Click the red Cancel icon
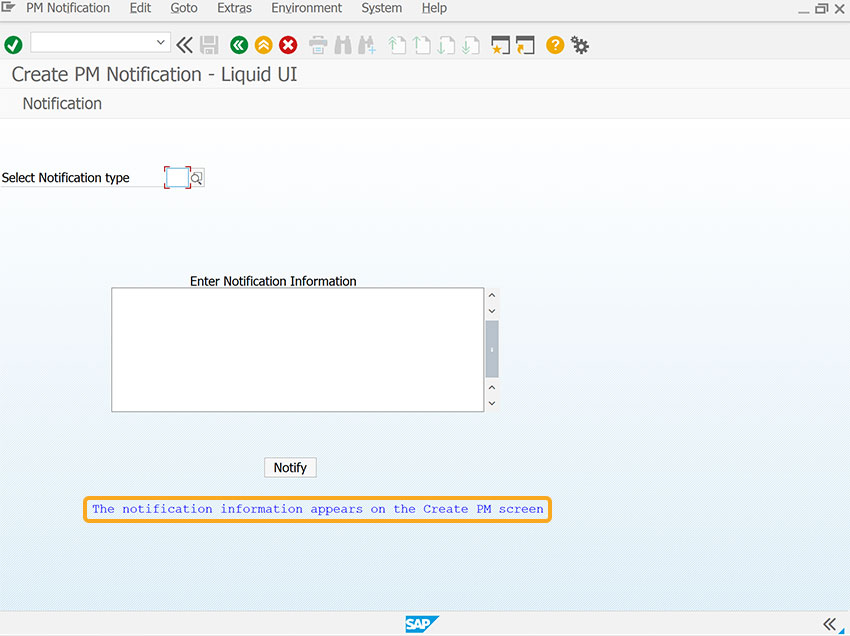850x636 pixels. (x=288, y=45)
